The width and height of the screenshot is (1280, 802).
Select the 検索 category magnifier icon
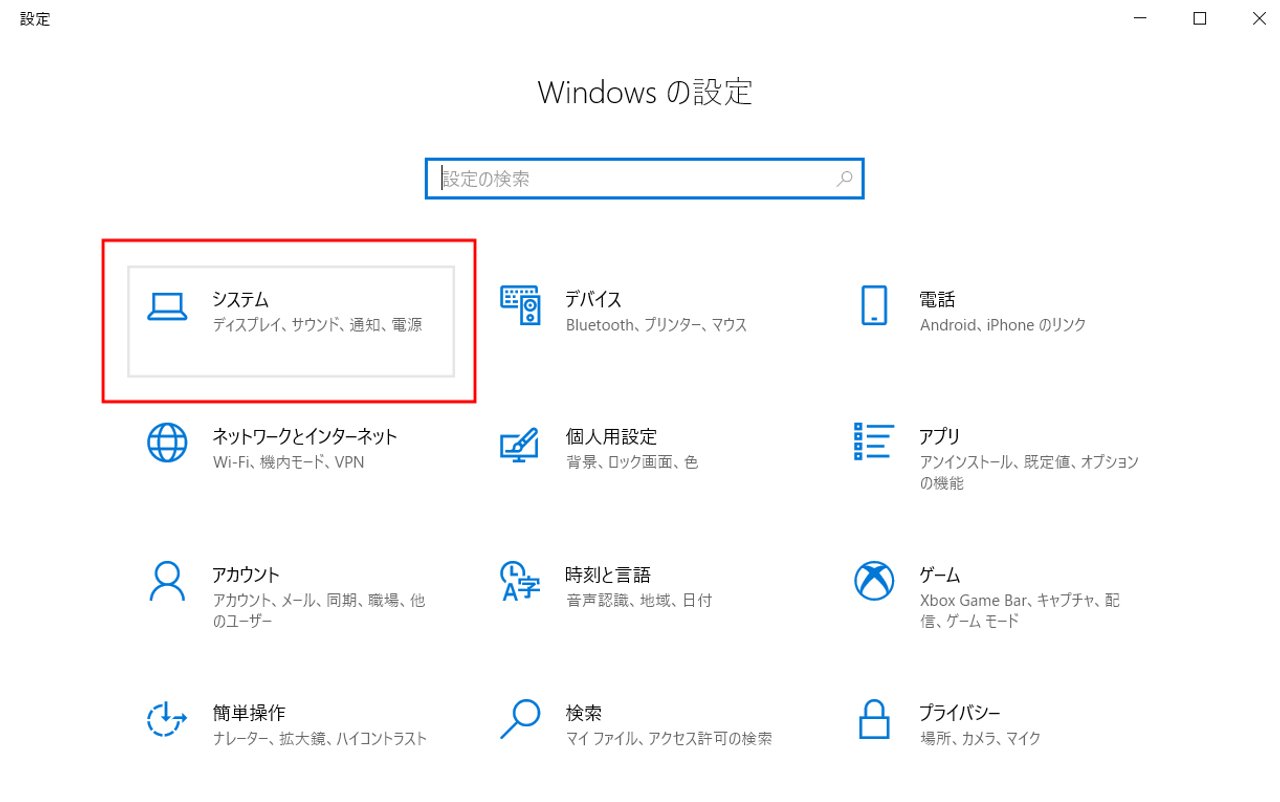[520, 718]
